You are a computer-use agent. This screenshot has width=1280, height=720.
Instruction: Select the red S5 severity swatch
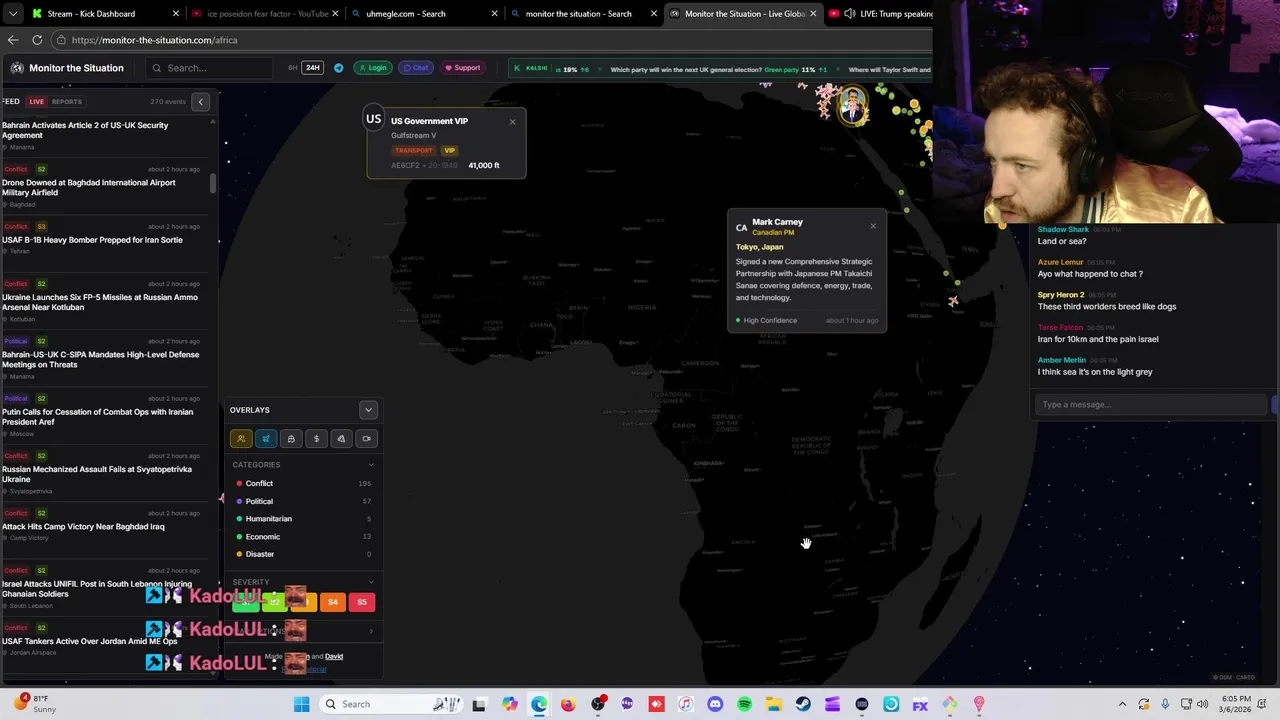pyautogui.click(x=362, y=602)
